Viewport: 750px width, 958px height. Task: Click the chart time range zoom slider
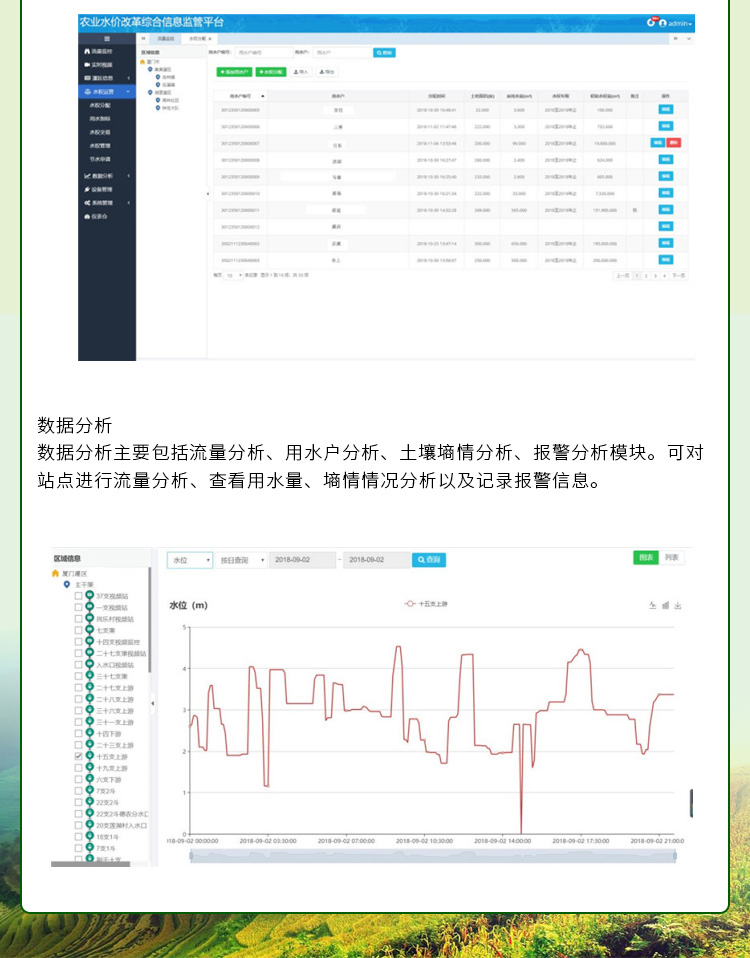pyautogui.click(x=420, y=856)
